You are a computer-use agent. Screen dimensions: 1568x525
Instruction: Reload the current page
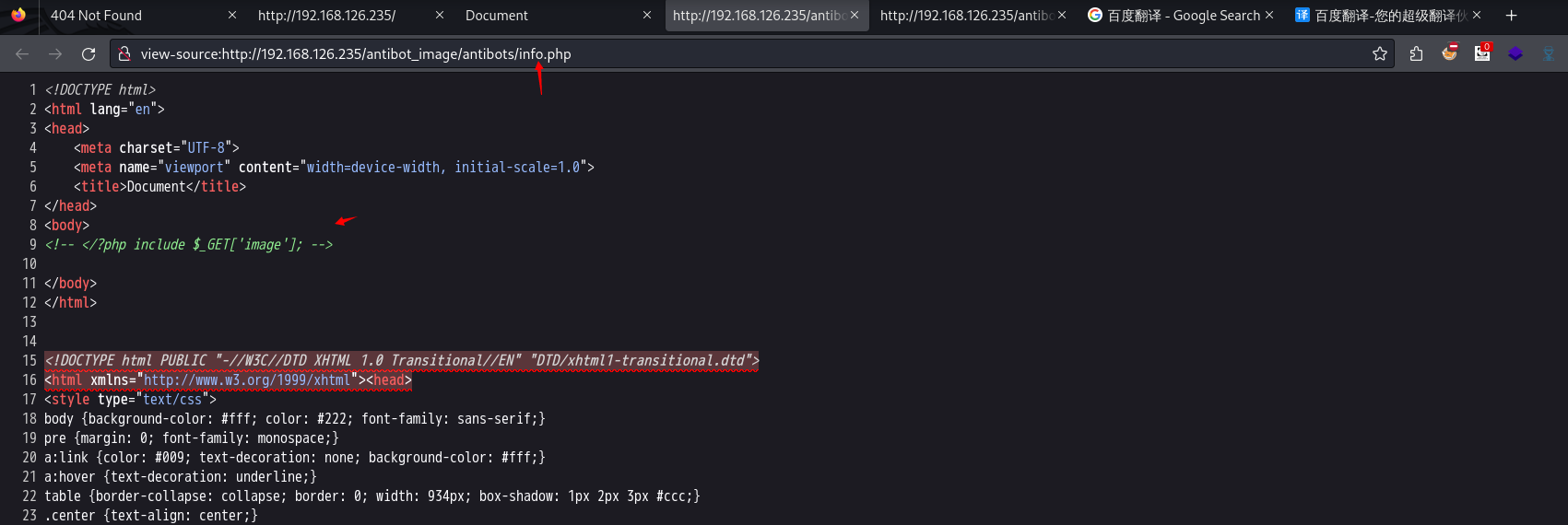[88, 54]
